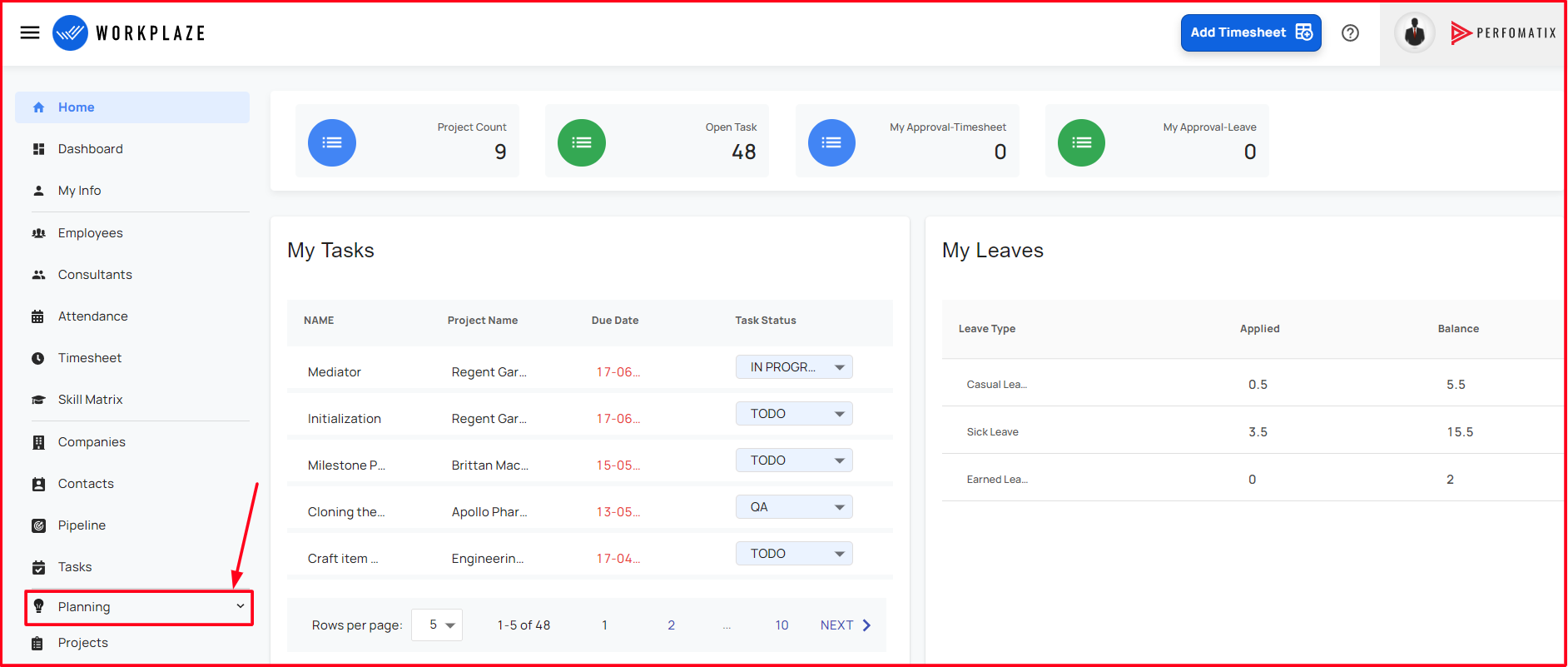Click the Add Timesheet button

(1251, 32)
